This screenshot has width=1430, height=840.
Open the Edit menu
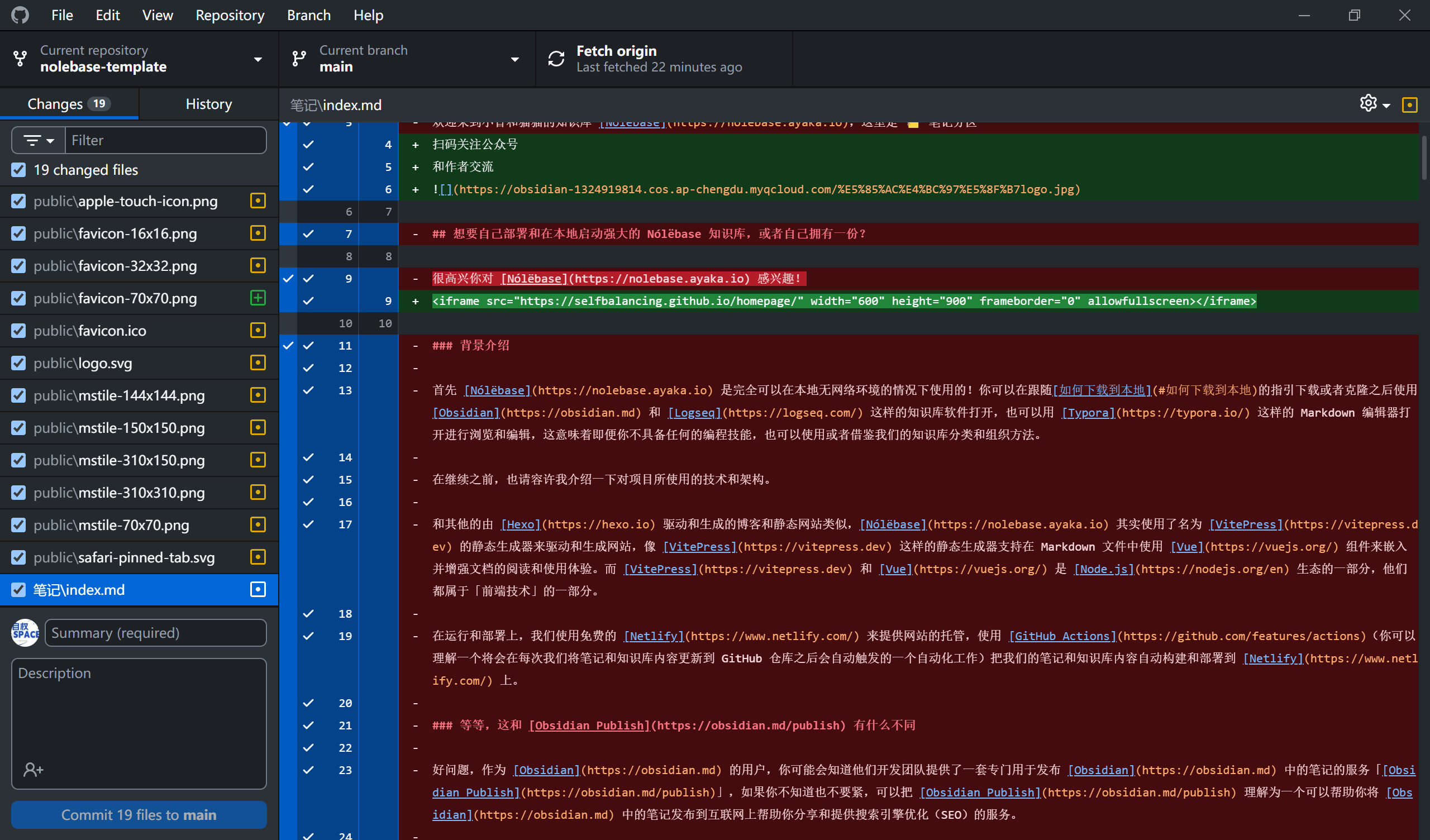[107, 15]
